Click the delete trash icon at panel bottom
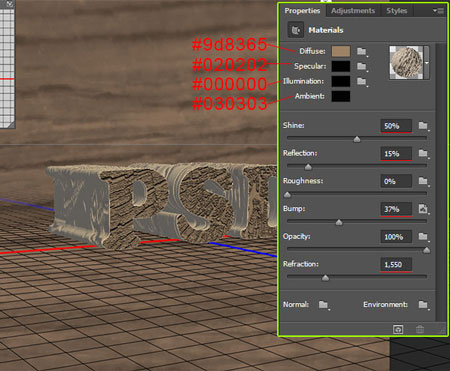 tap(420, 330)
